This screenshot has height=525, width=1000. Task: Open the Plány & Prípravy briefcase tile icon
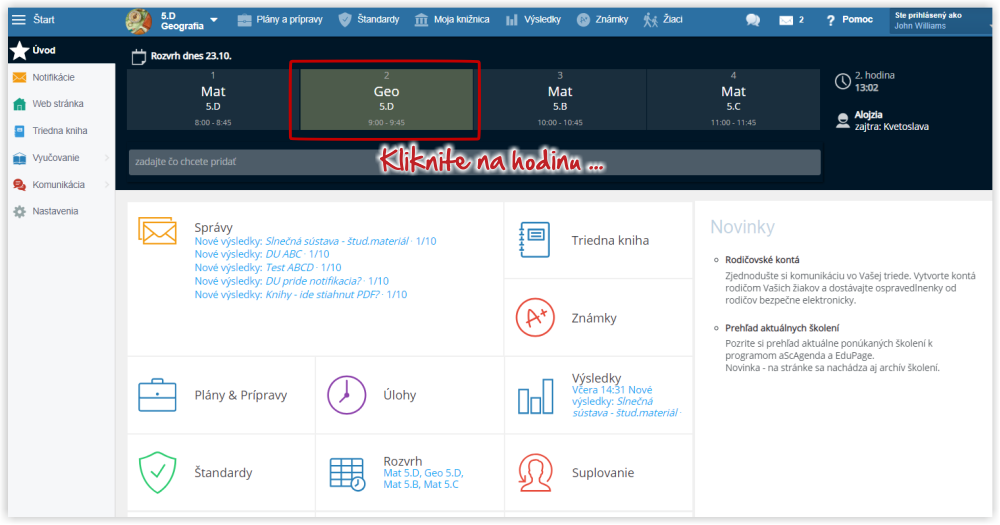(x=157, y=395)
